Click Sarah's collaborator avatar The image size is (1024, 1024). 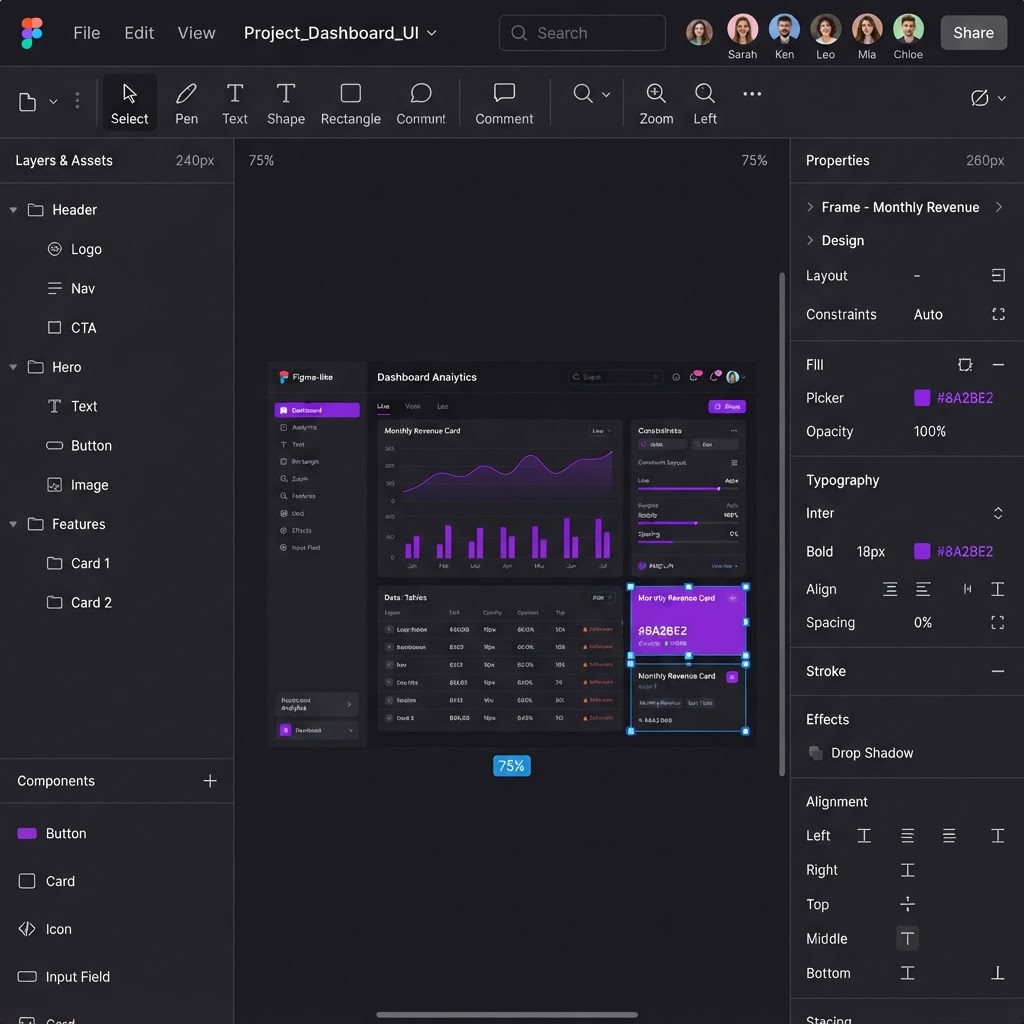(x=743, y=29)
